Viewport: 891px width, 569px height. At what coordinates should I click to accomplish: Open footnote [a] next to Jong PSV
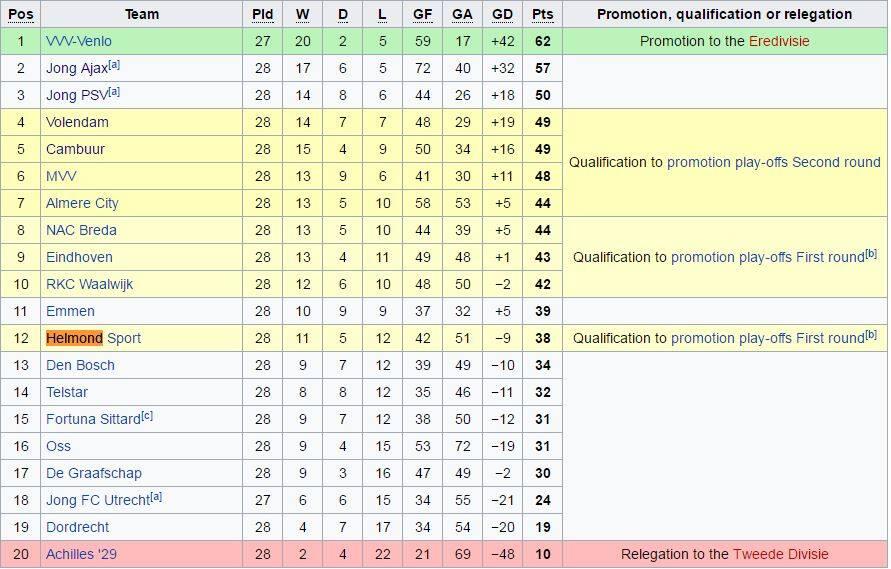pyautogui.click(x=114, y=92)
